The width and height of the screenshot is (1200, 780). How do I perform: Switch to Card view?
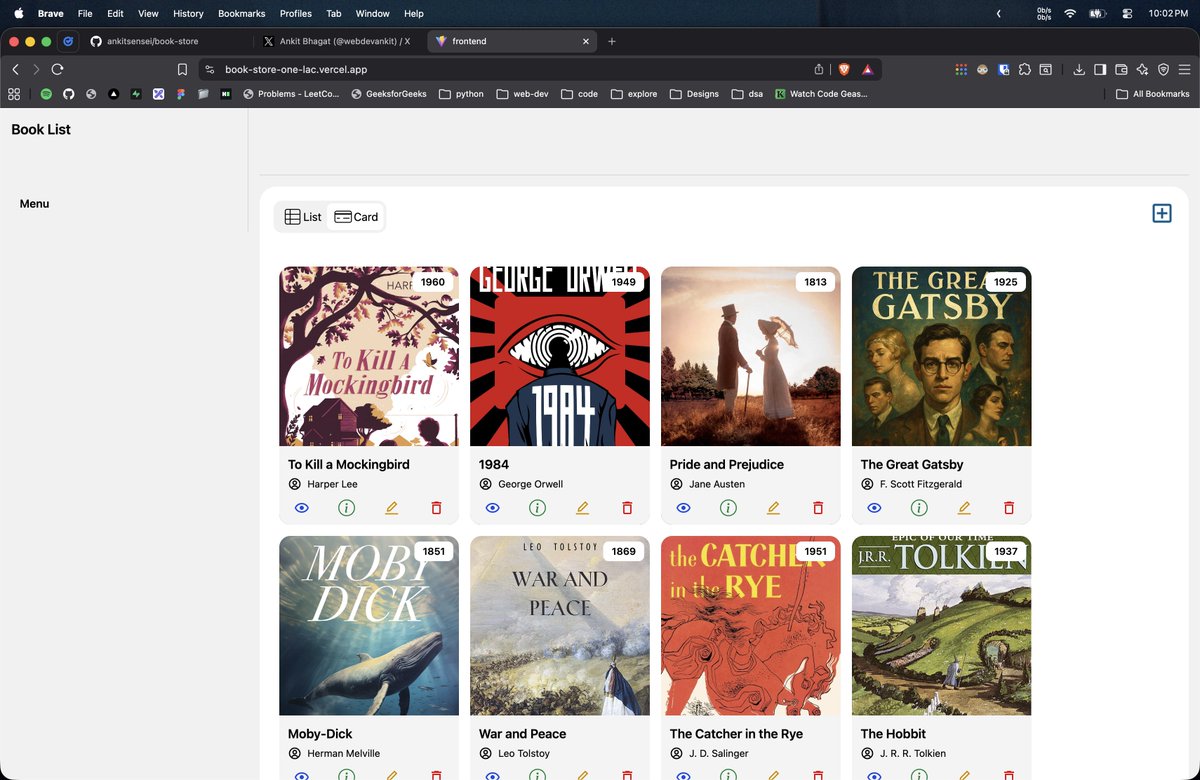356,217
